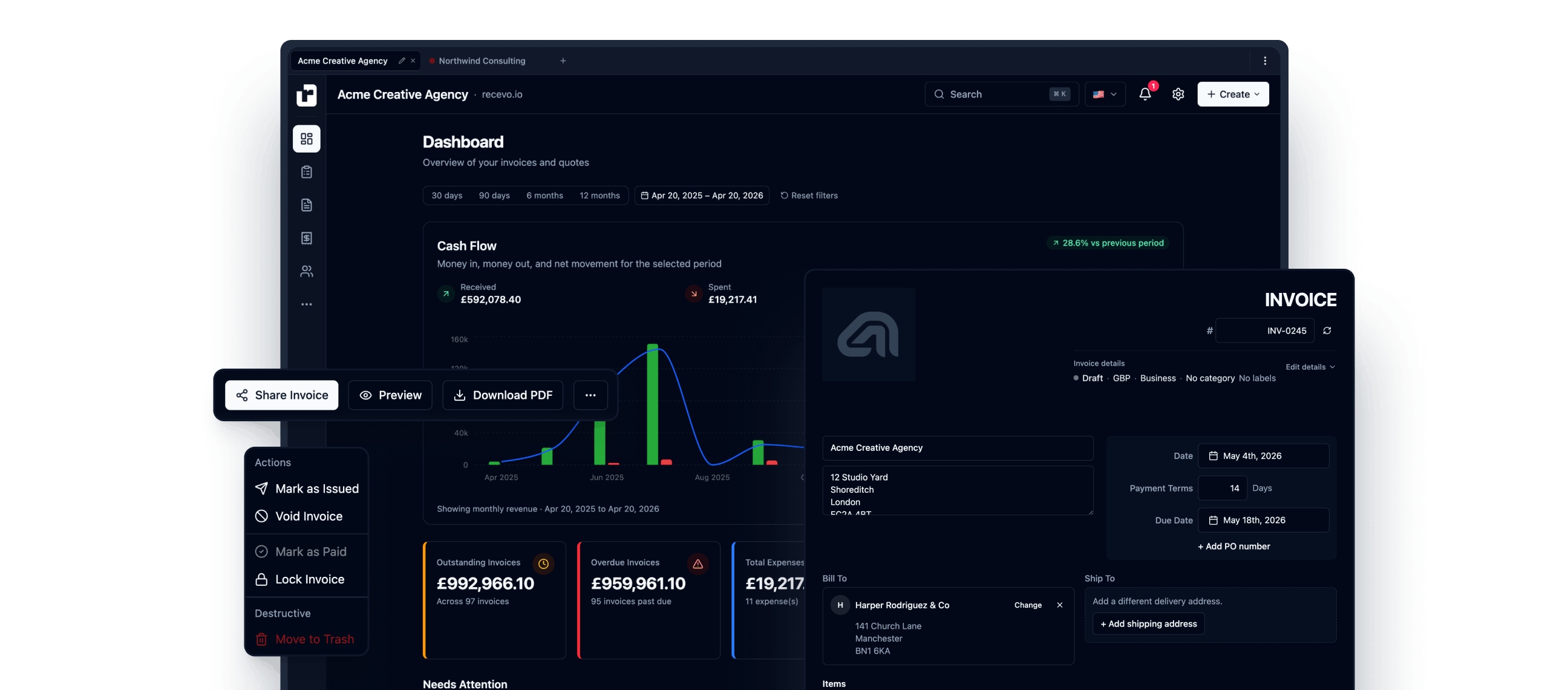
Task: Click the recevo.io domain text
Action: coord(501,94)
